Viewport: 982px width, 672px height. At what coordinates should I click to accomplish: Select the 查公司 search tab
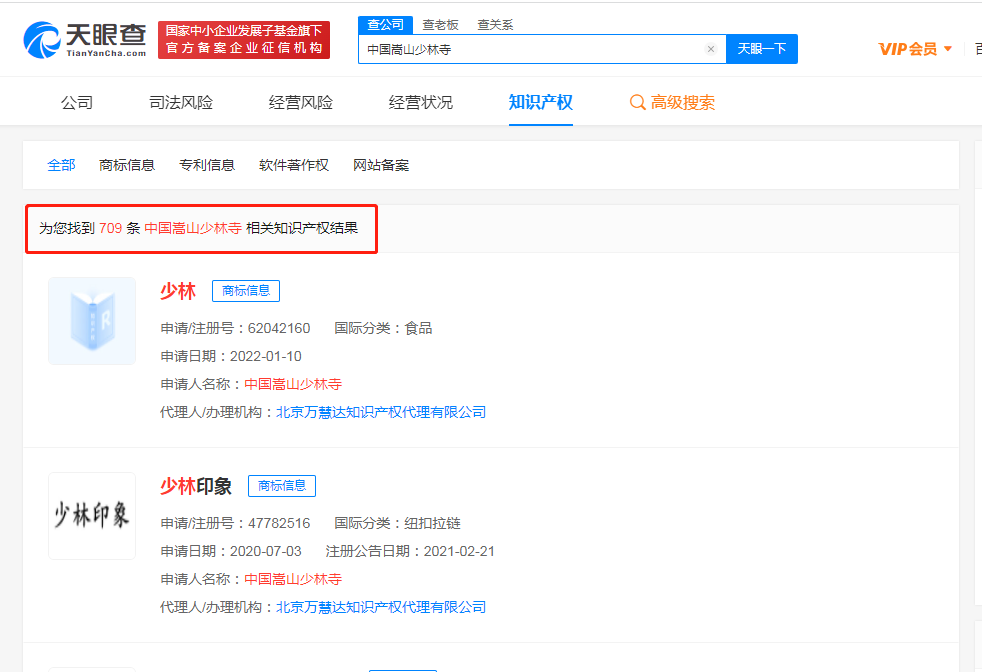385,24
